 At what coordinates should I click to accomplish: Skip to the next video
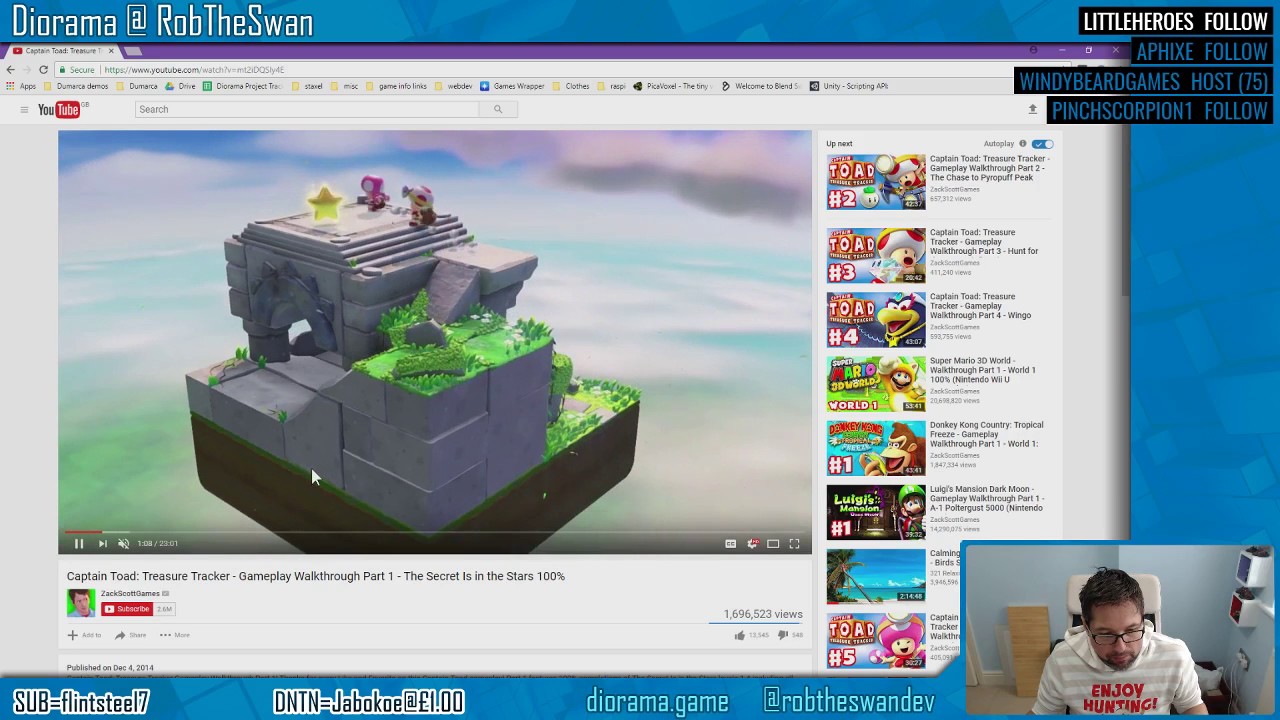coord(102,543)
